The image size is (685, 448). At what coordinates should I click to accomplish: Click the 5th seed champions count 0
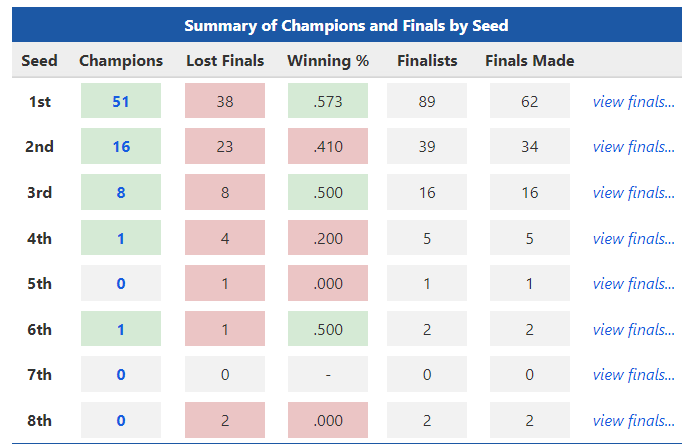click(121, 284)
